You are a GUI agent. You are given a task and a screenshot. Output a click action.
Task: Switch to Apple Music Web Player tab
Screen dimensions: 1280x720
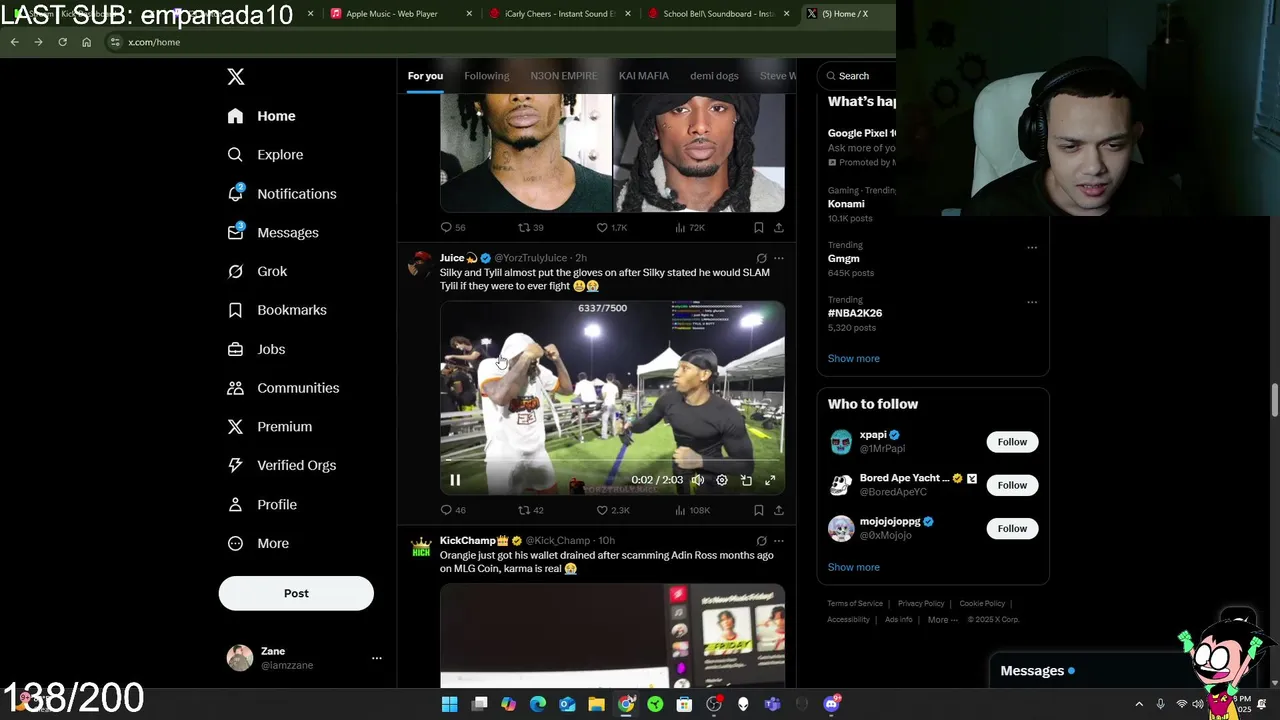coord(391,14)
